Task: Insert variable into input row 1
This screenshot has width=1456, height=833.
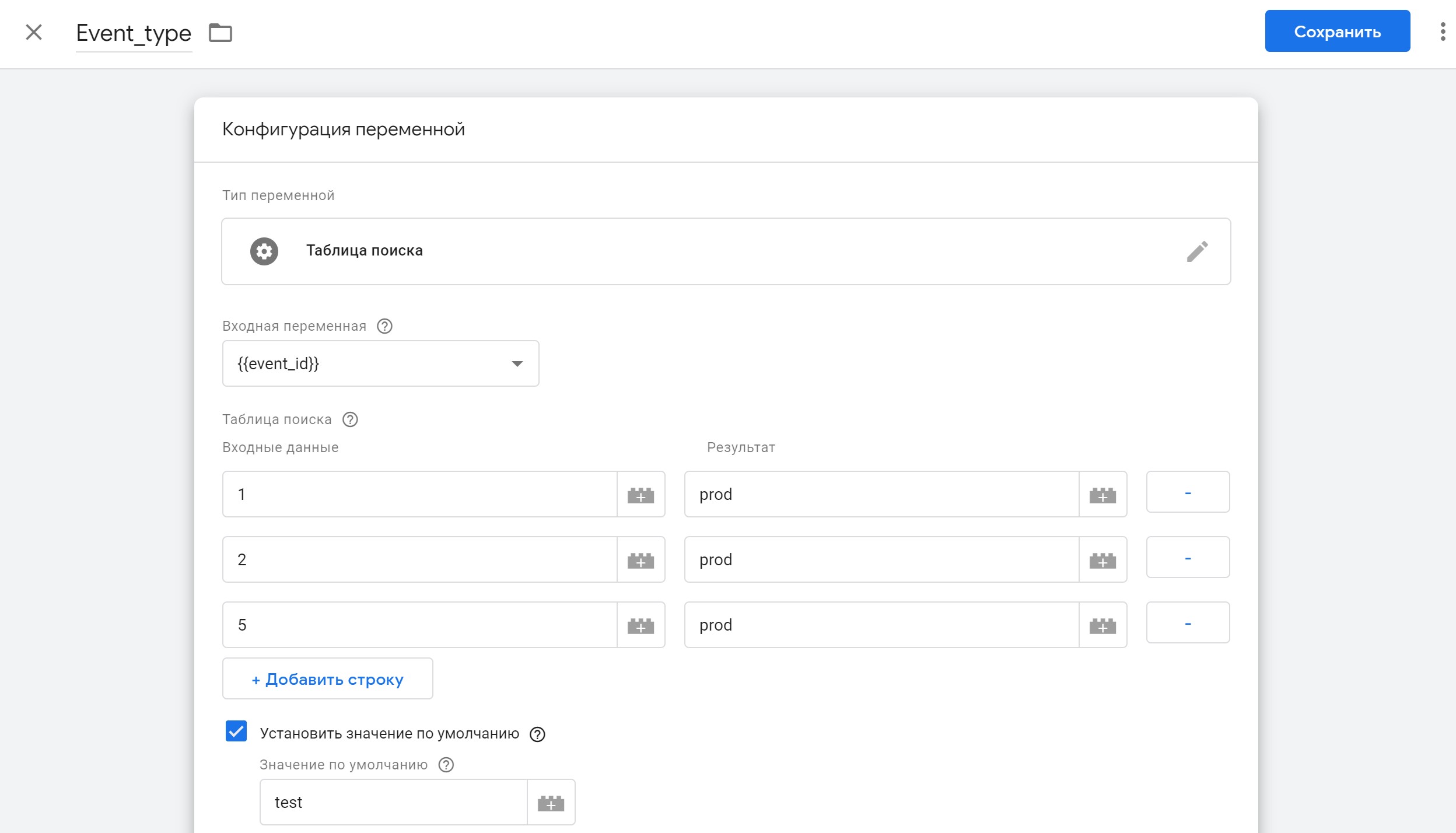Action: pyautogui.click(x=640, y=494)
